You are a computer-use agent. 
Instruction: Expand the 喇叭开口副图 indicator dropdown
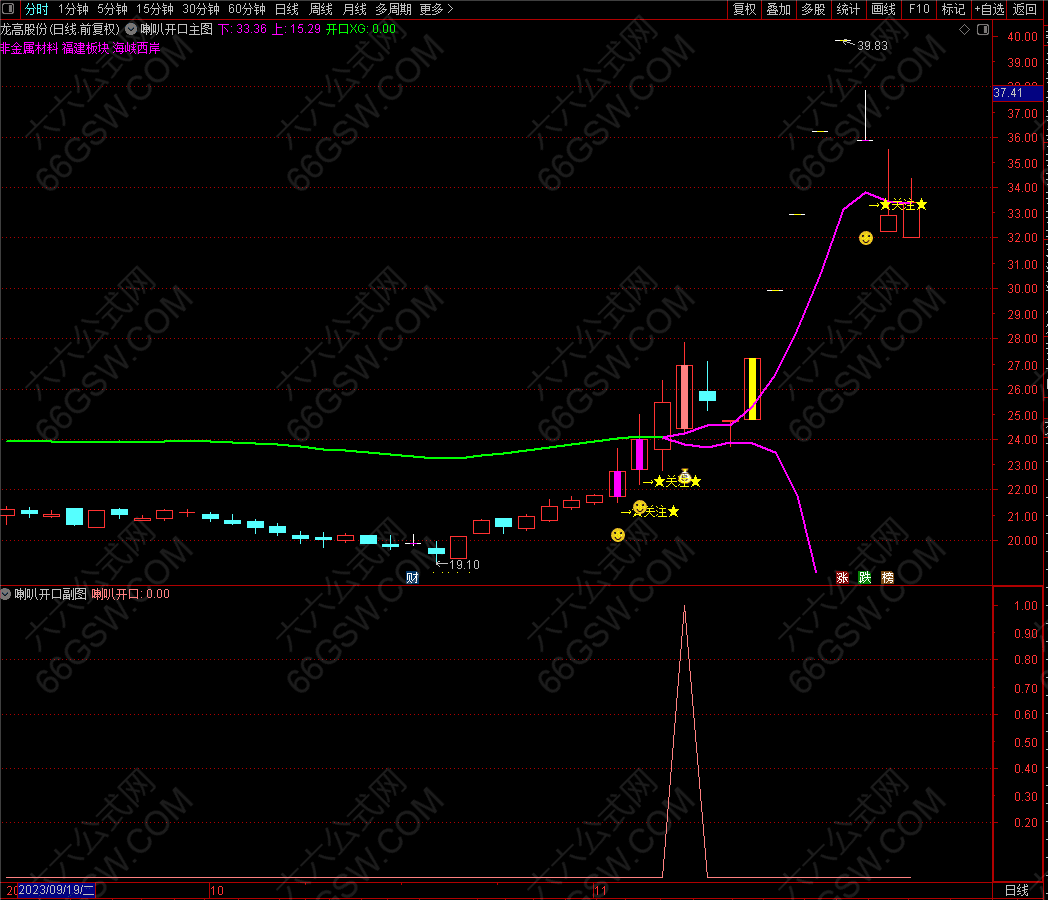click(x=6, y=594)
